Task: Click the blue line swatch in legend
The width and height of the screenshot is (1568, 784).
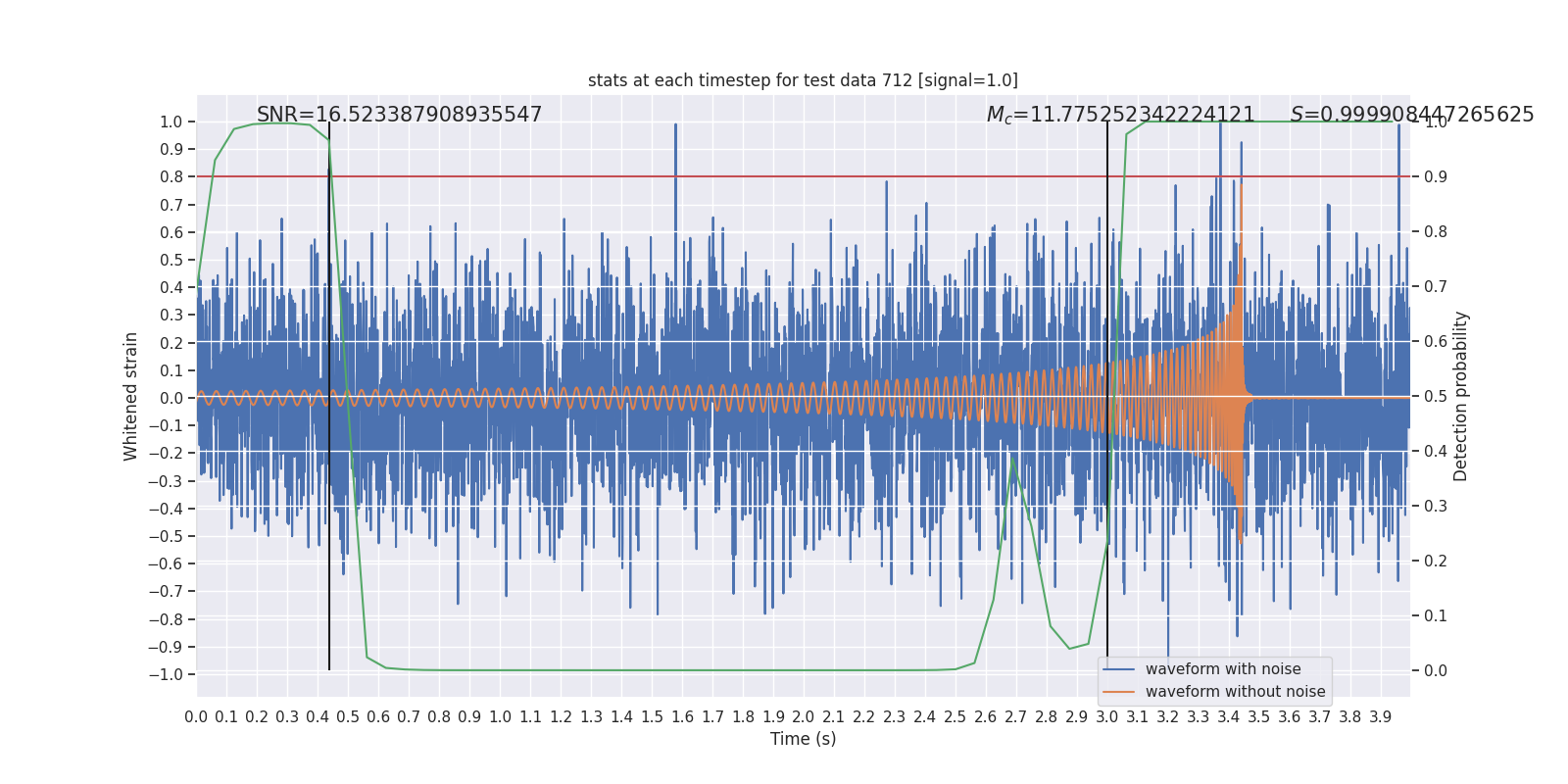Action: point(1118,669)
